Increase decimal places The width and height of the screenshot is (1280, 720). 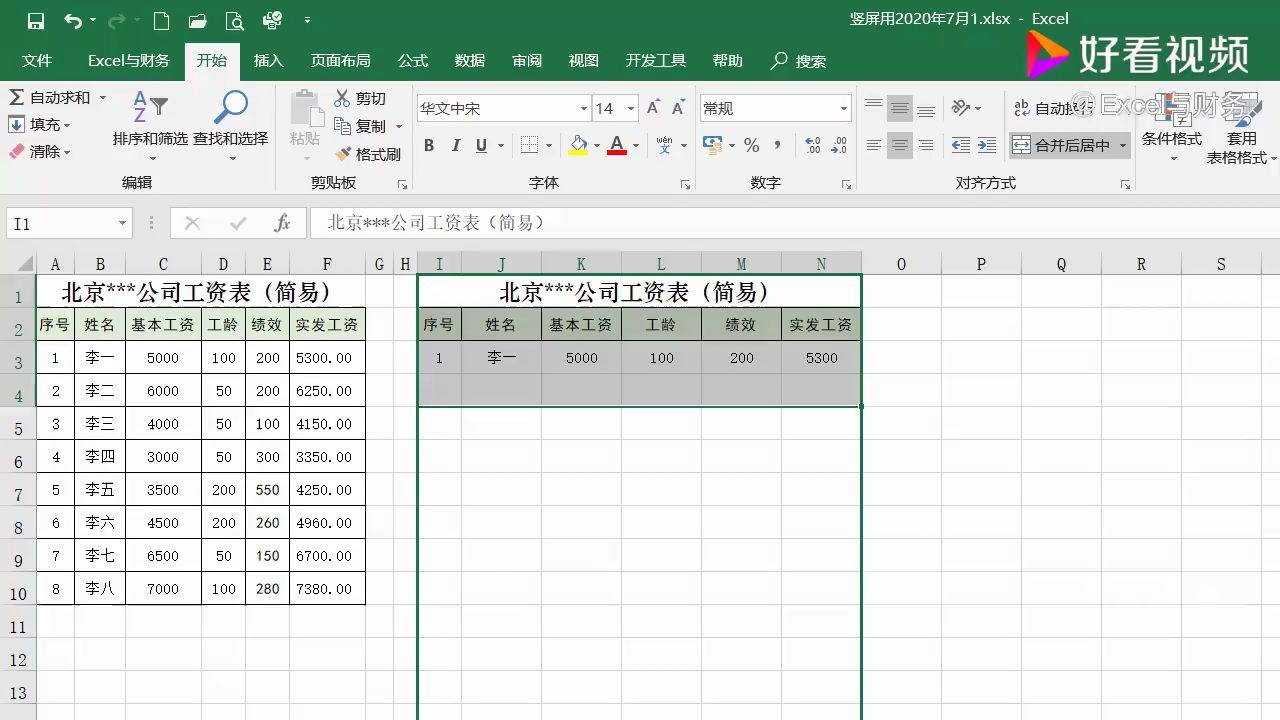pyautogui.click(x=813, y=145)
